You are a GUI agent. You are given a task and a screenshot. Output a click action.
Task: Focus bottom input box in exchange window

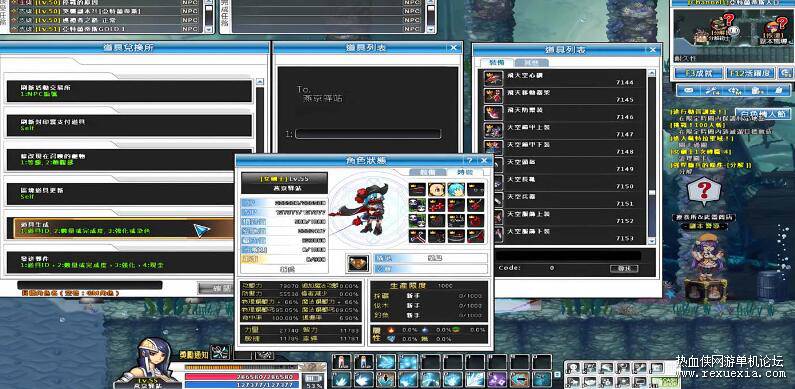coord(89,285)
